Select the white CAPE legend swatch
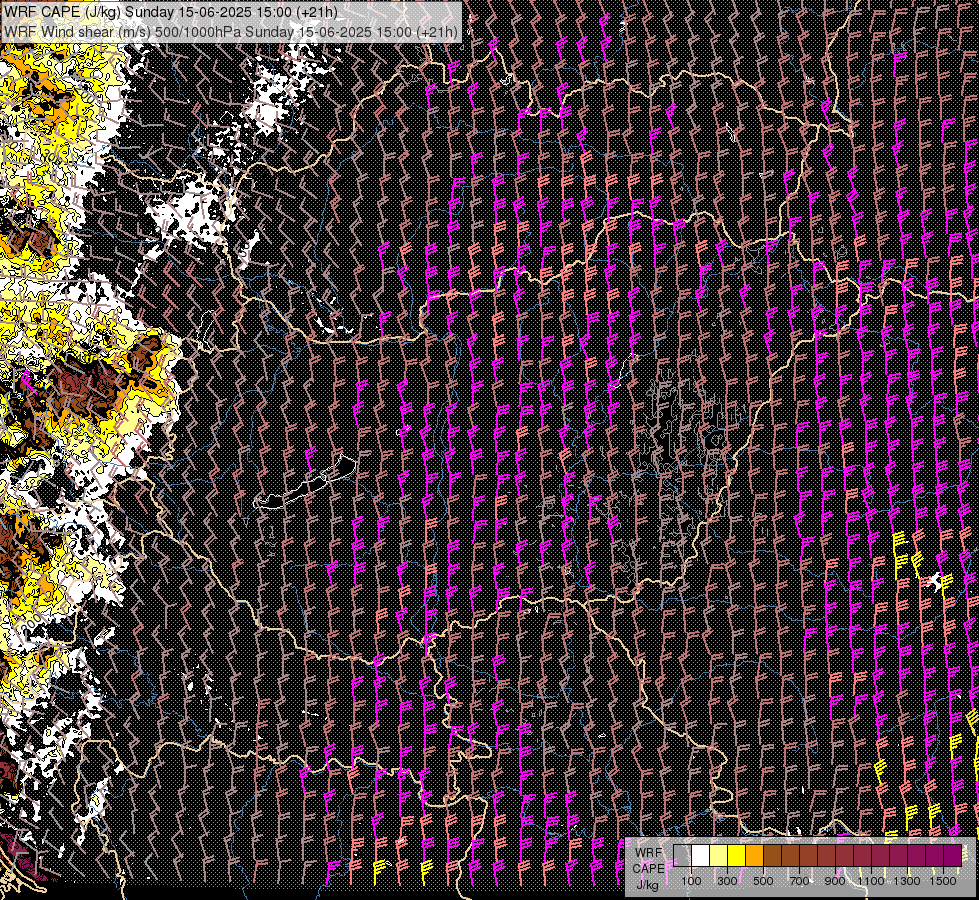The height and width of the screenshot is (900, 979). pos(701,856)
